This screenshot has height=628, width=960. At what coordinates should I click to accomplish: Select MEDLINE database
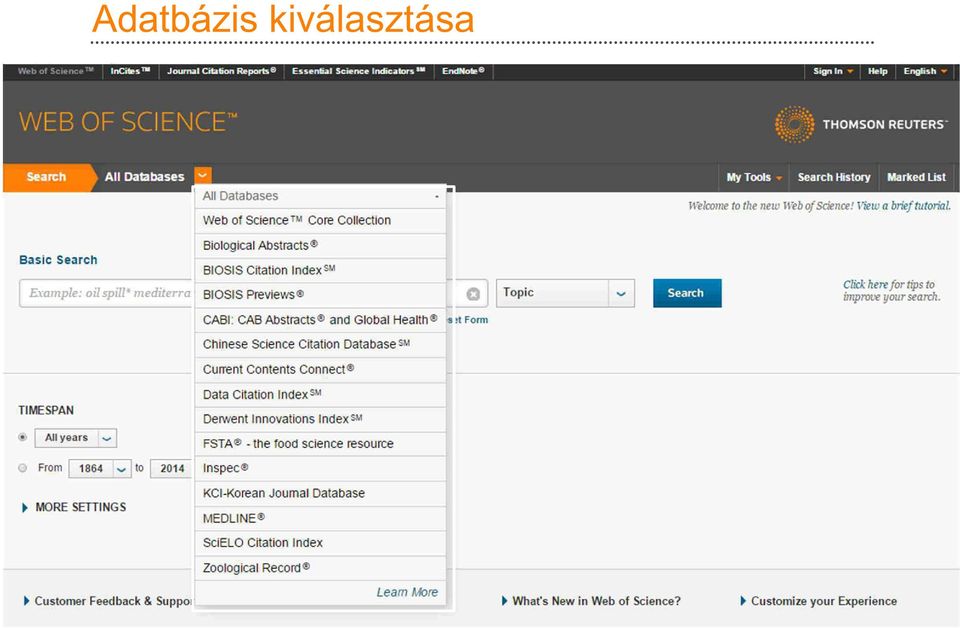coord(320,518)
